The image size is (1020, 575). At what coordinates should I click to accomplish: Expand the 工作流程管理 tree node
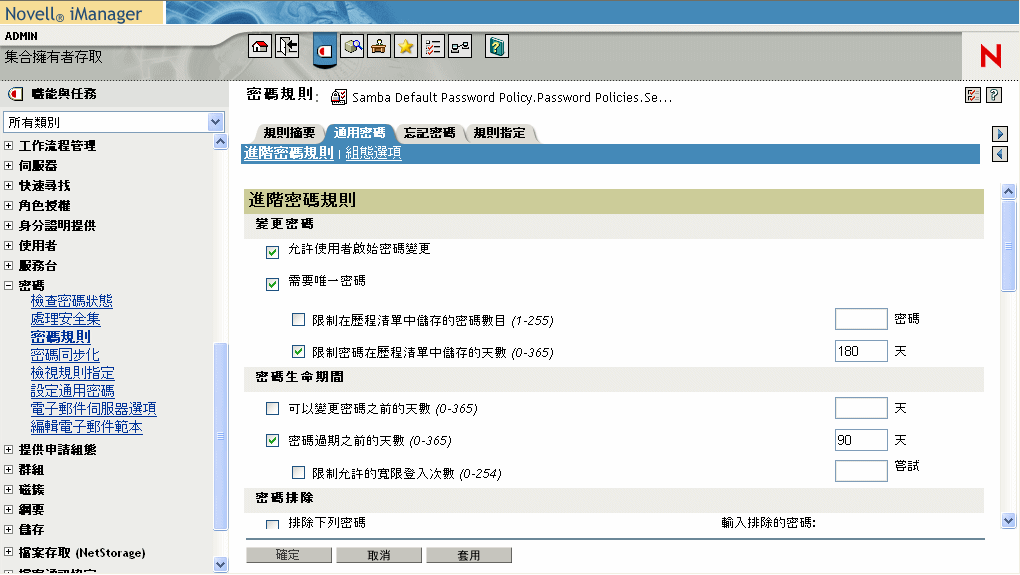click(x=8, y=146)
